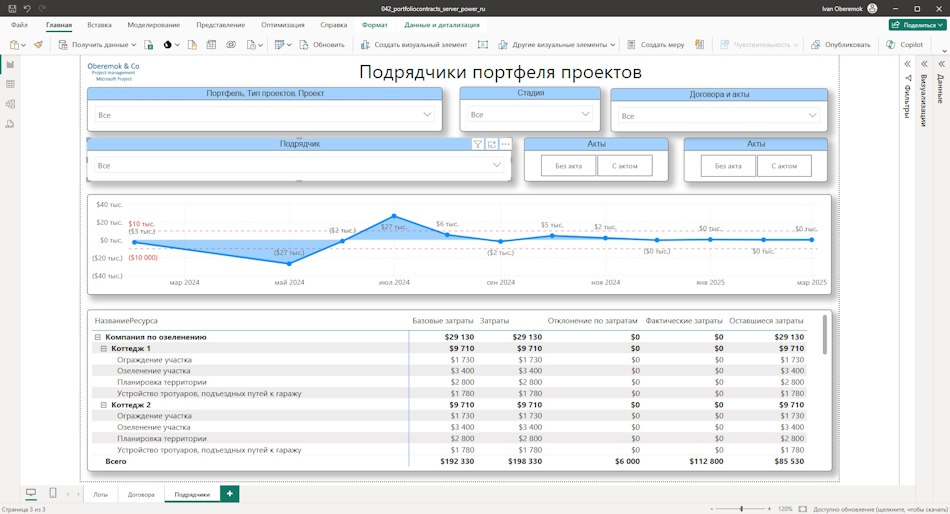Click the Recent sources icon
This screenshot has width=950, height=514.
pyautogui.click(x=251, y=45)
